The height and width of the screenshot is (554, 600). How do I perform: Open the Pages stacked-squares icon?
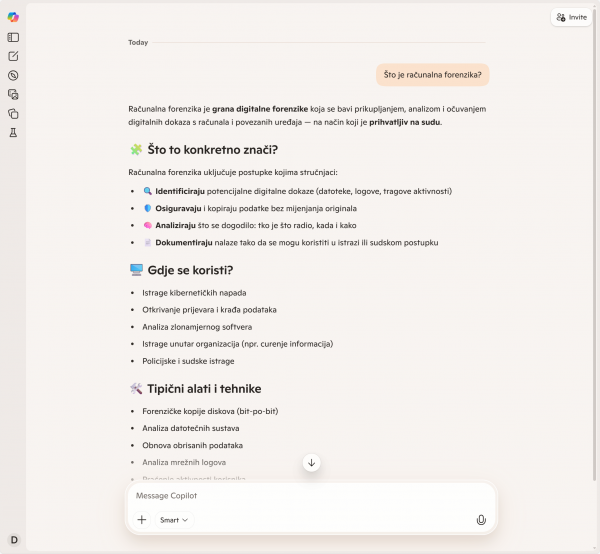[13, 113]
